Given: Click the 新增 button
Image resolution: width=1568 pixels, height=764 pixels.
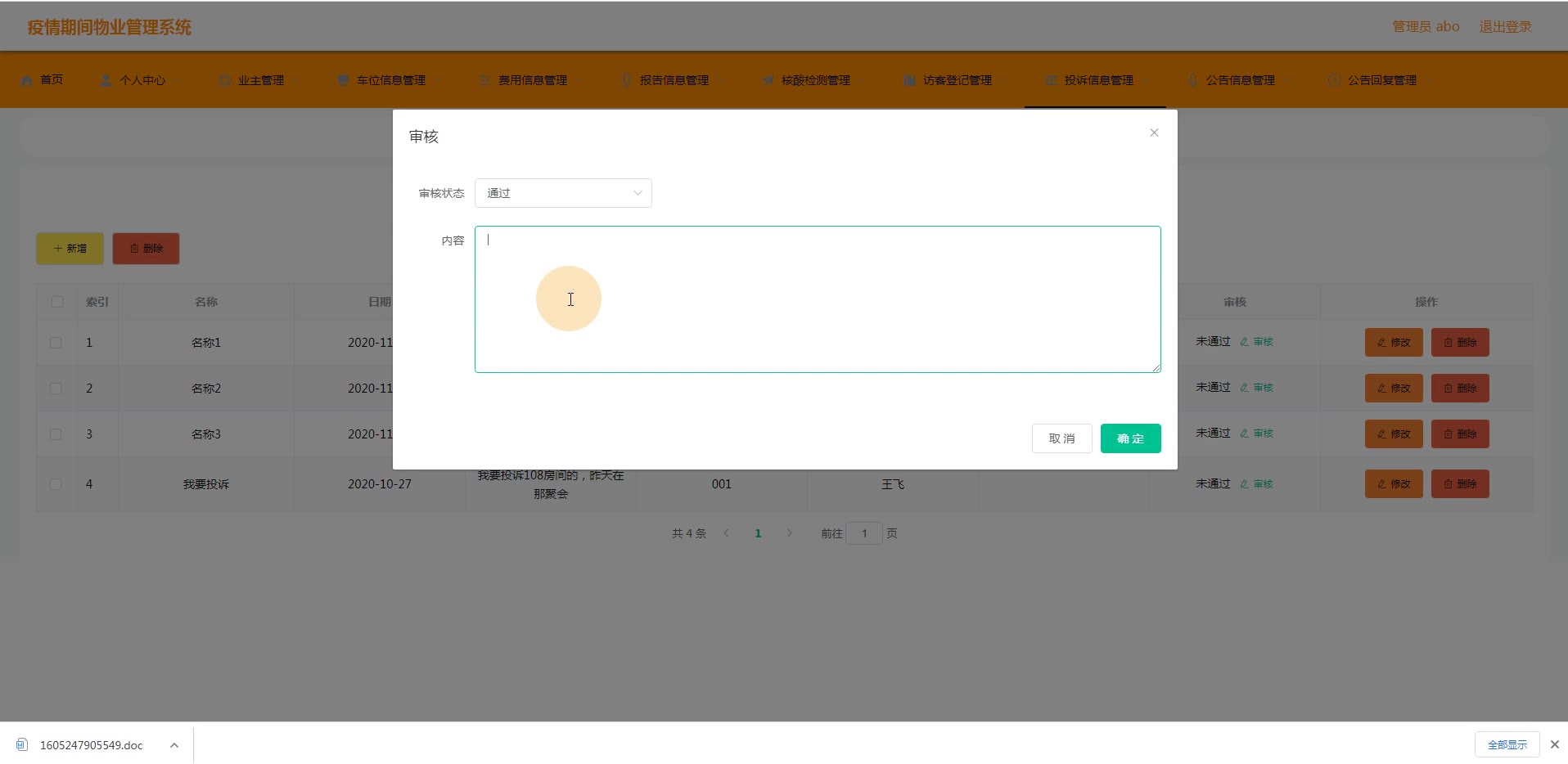Looking at the screenshot, I should (x=70, y=249).
